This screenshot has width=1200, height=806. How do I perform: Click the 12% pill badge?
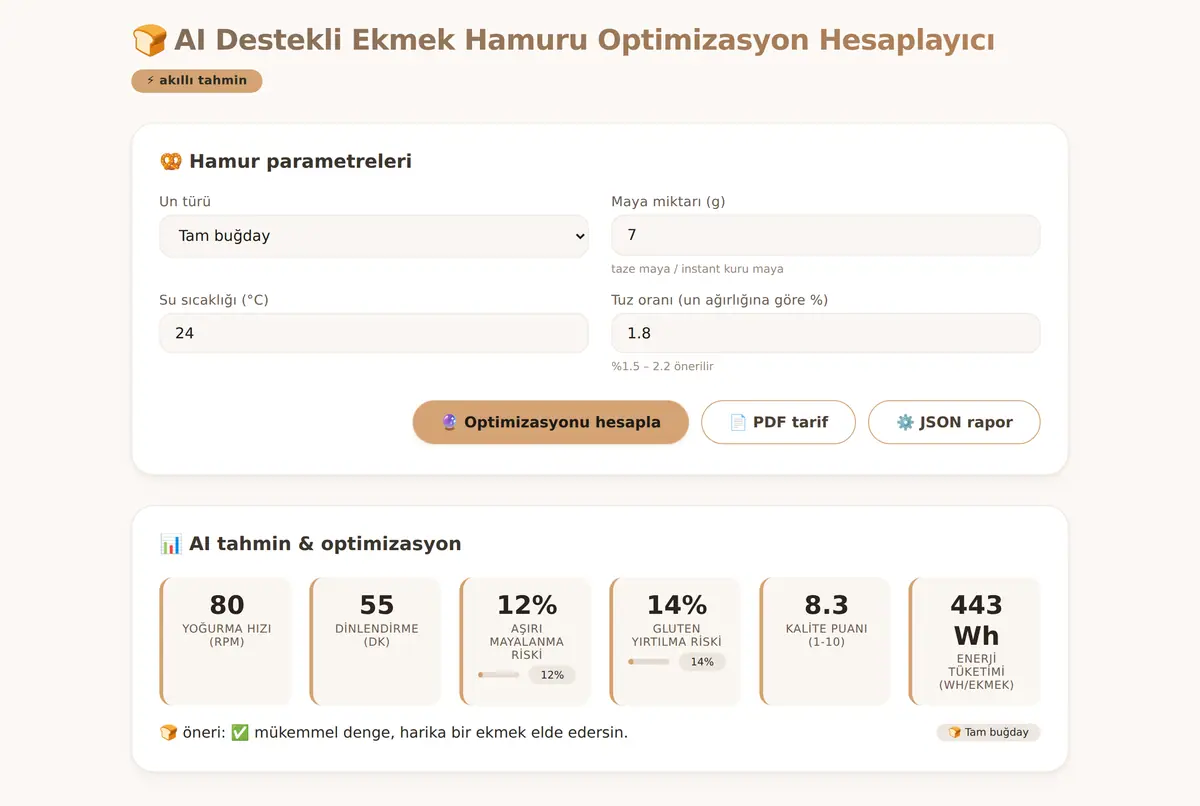coord(552,675)
